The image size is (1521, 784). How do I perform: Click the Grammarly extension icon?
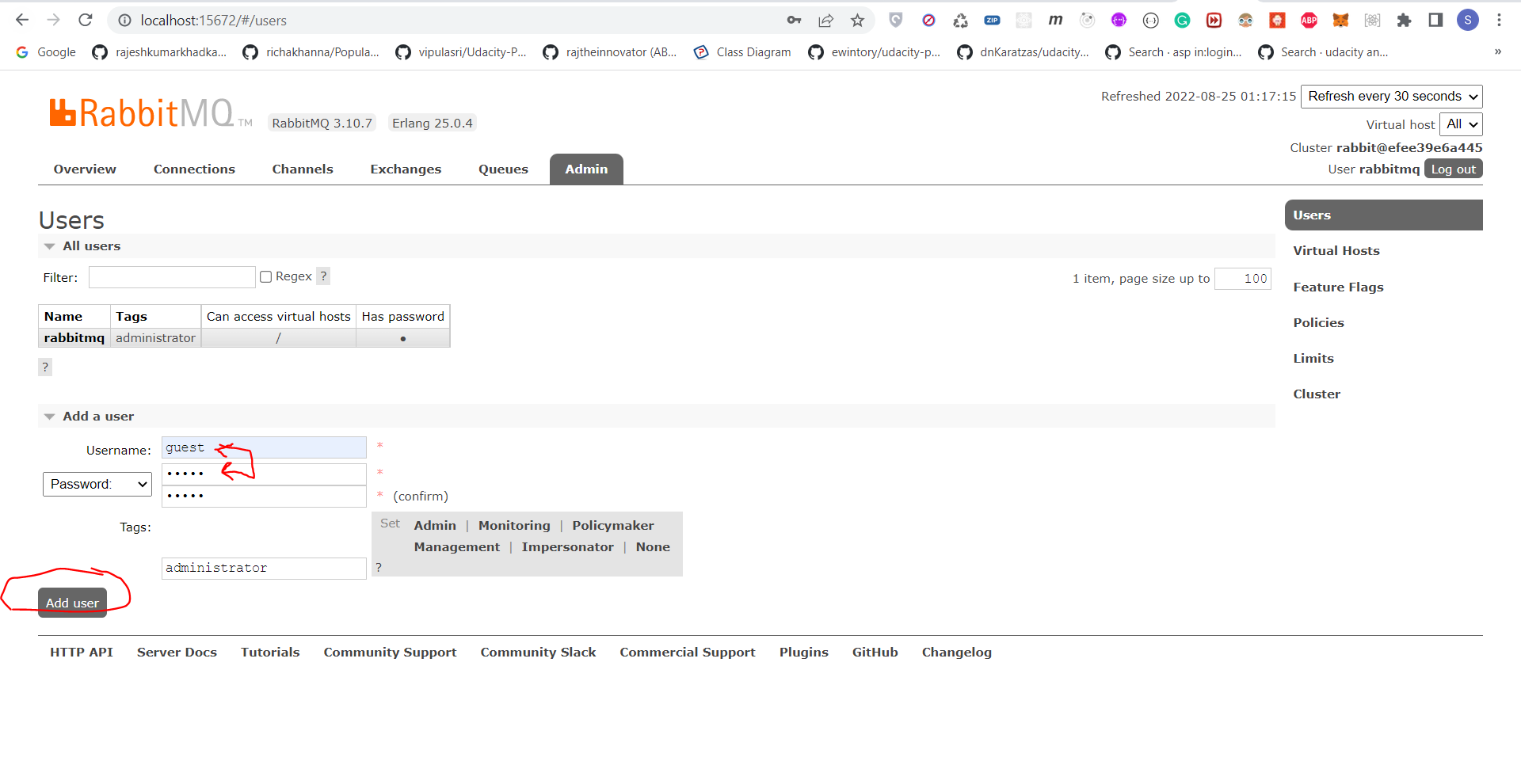pos(1182,21)
